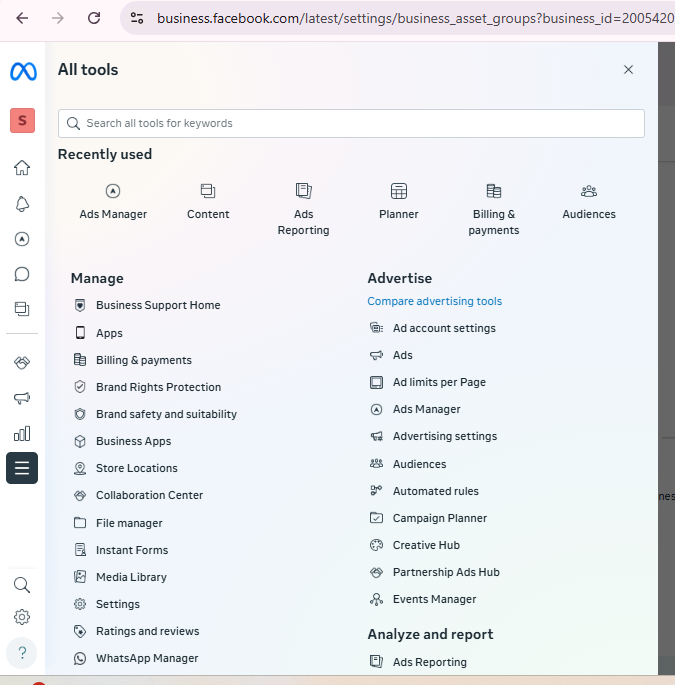This screenshot has height=685, width=675.
Task: Open Home from the left sidebar
Action: tap(22, 168)
